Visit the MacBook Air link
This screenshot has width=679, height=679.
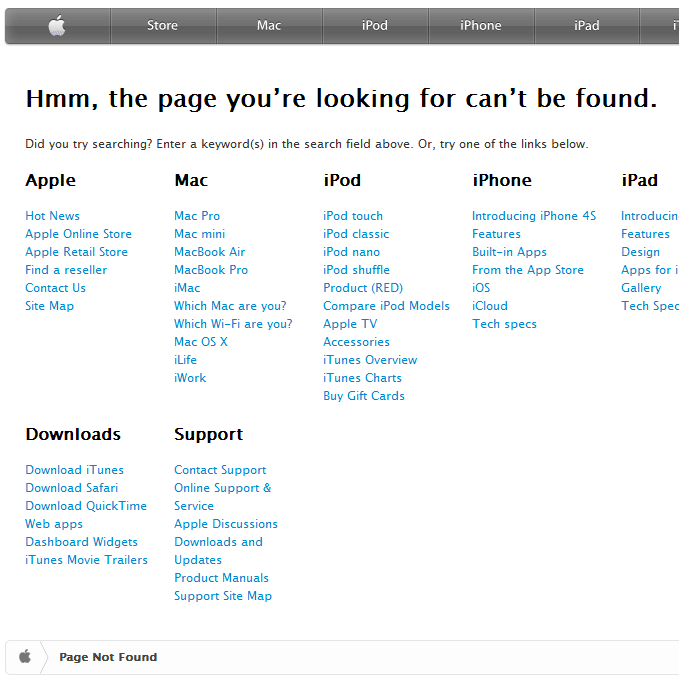tap(210, 252)
